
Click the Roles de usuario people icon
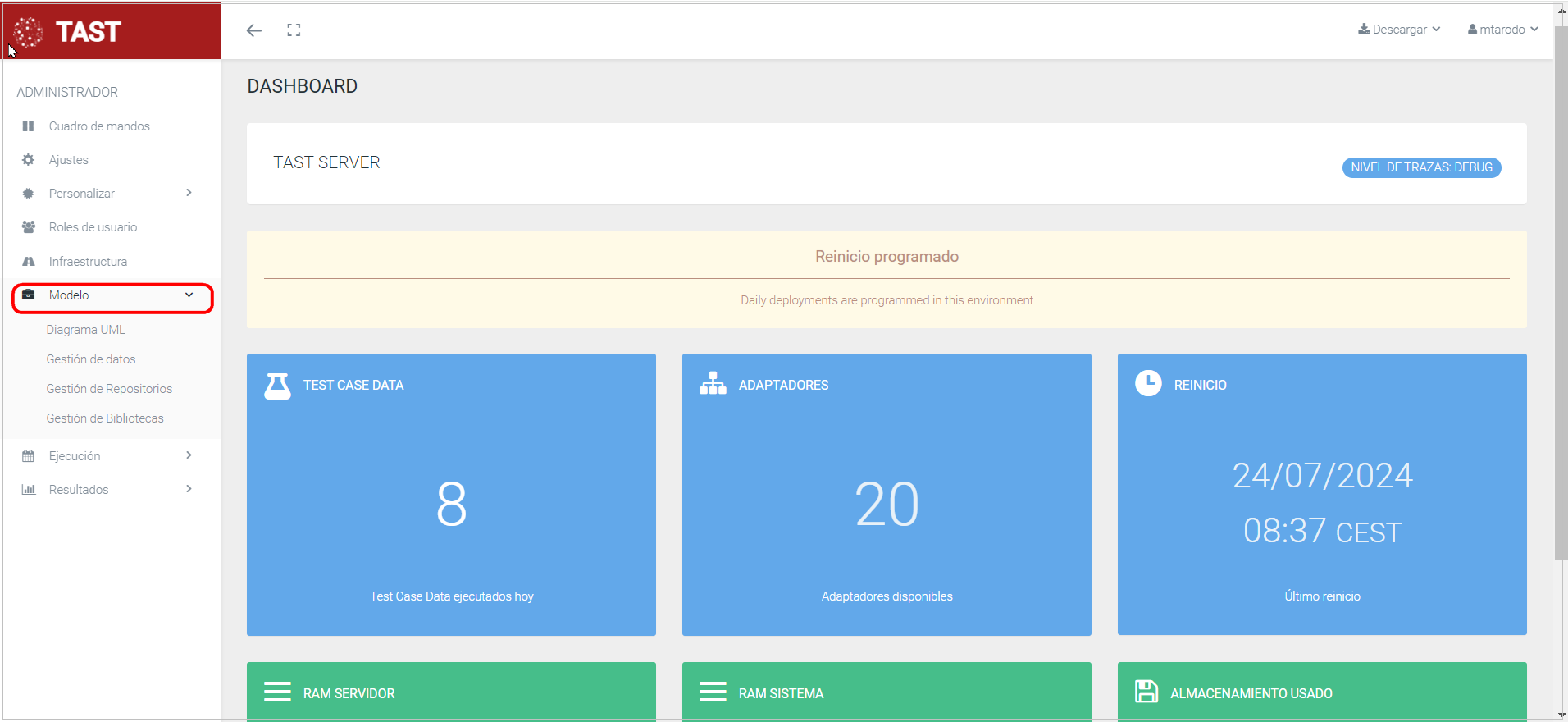[29, 227]
